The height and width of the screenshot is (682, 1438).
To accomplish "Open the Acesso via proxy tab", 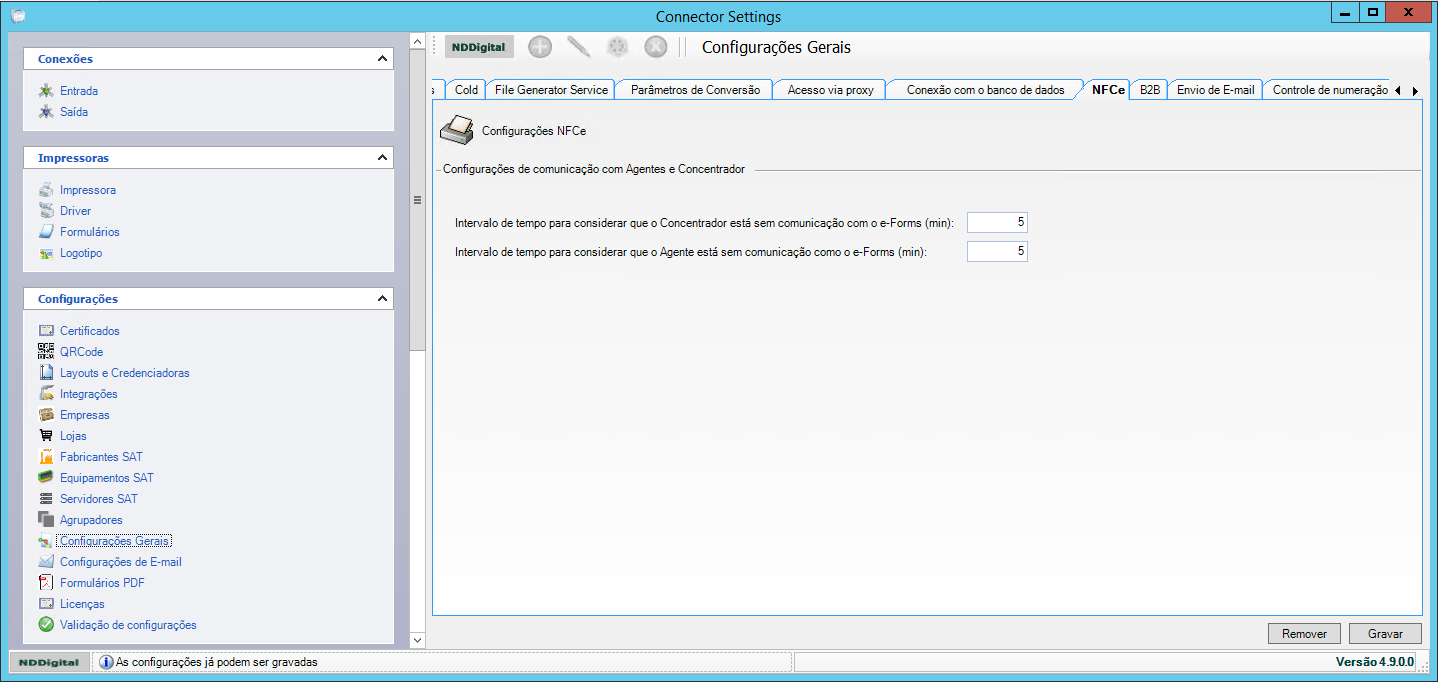I will pyautogui.click(x=830, y=90).
